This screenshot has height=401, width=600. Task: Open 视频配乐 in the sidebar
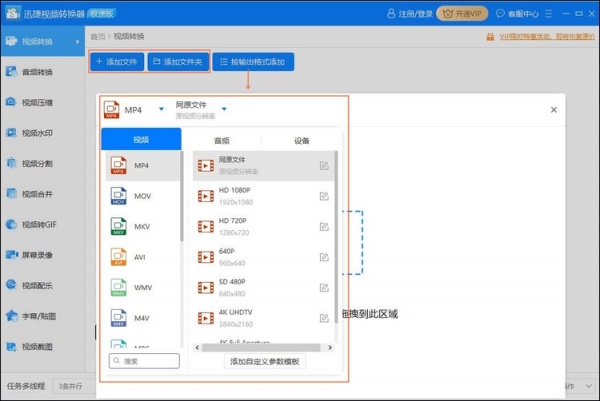pyautogui.click(x=42, y=285)
